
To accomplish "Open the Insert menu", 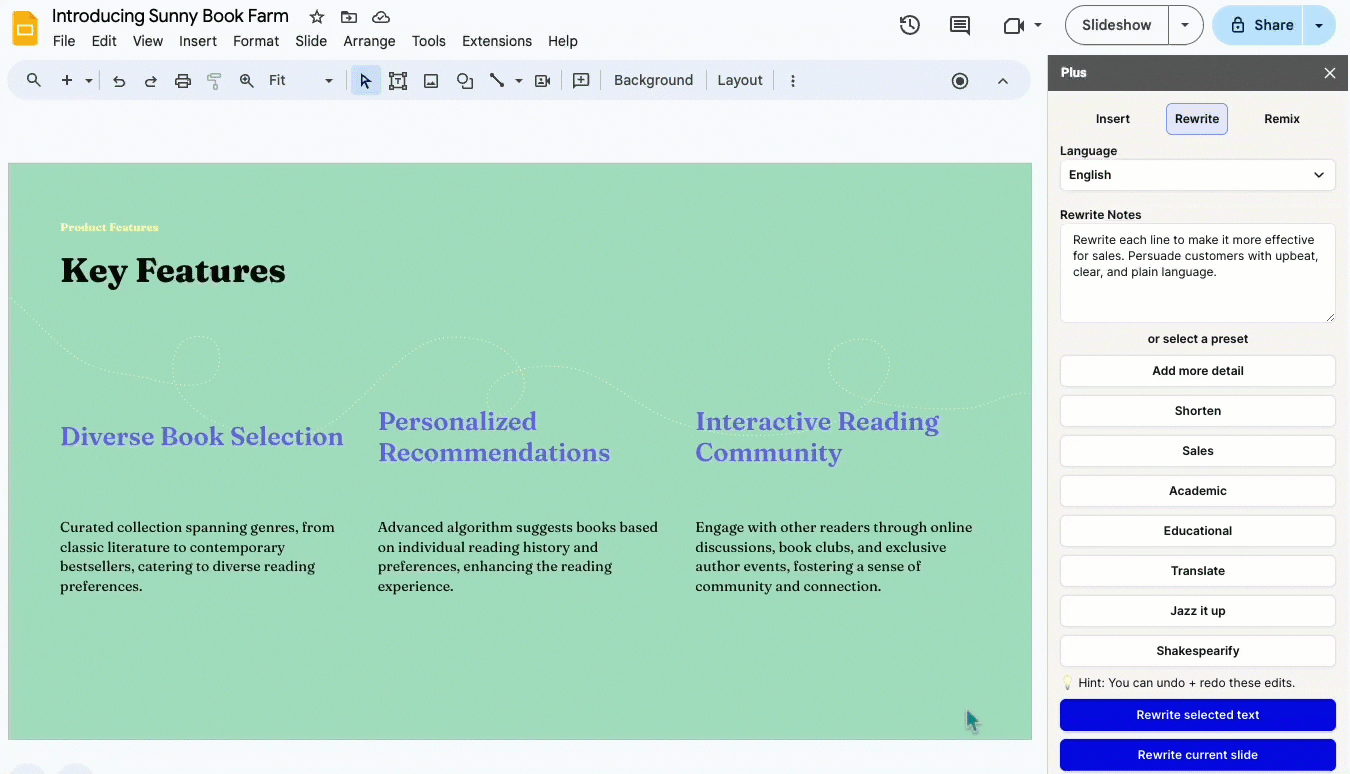I will [x=198, y=41].
